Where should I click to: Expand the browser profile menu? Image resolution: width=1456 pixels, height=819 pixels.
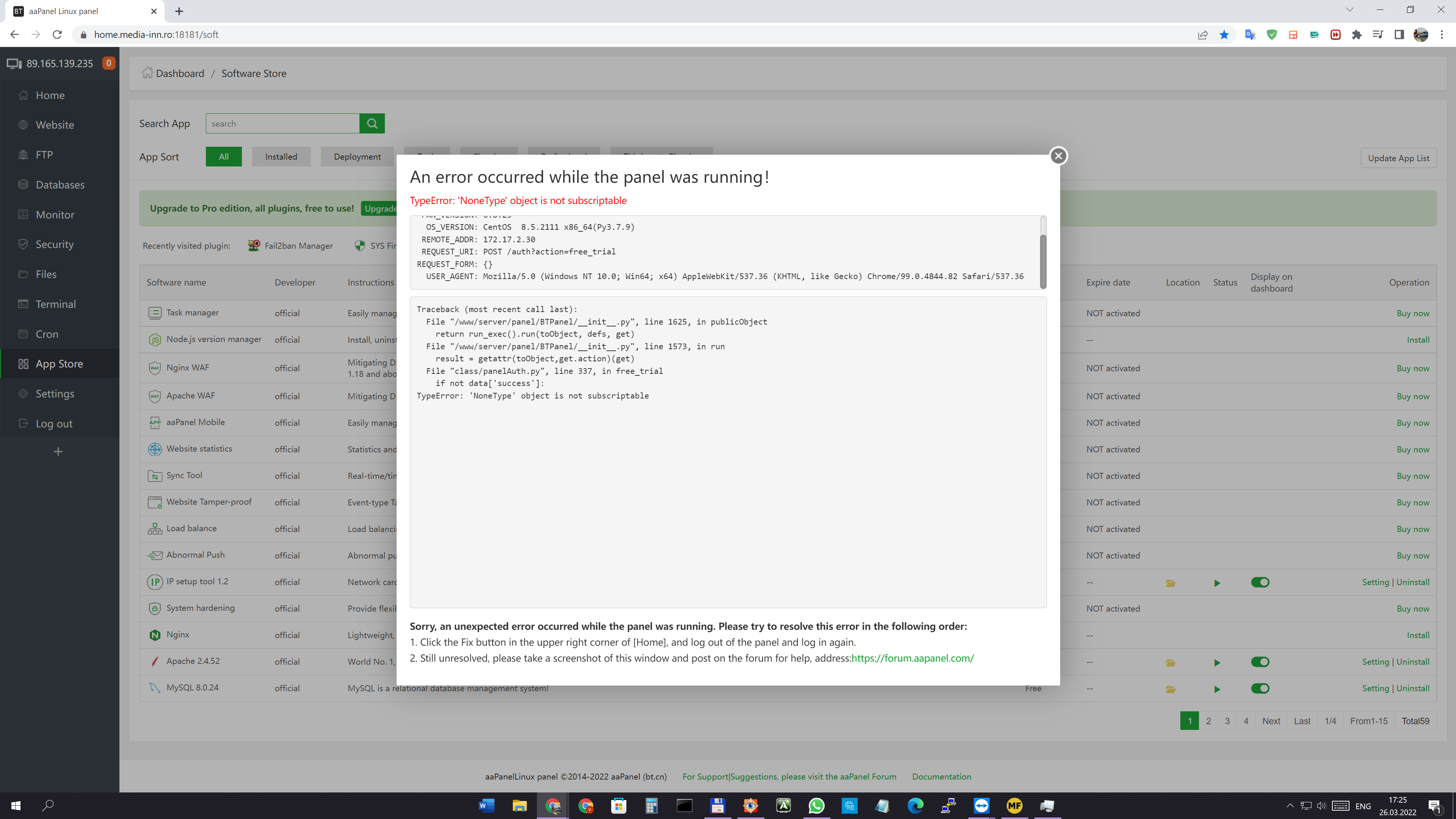[1420, 35]
